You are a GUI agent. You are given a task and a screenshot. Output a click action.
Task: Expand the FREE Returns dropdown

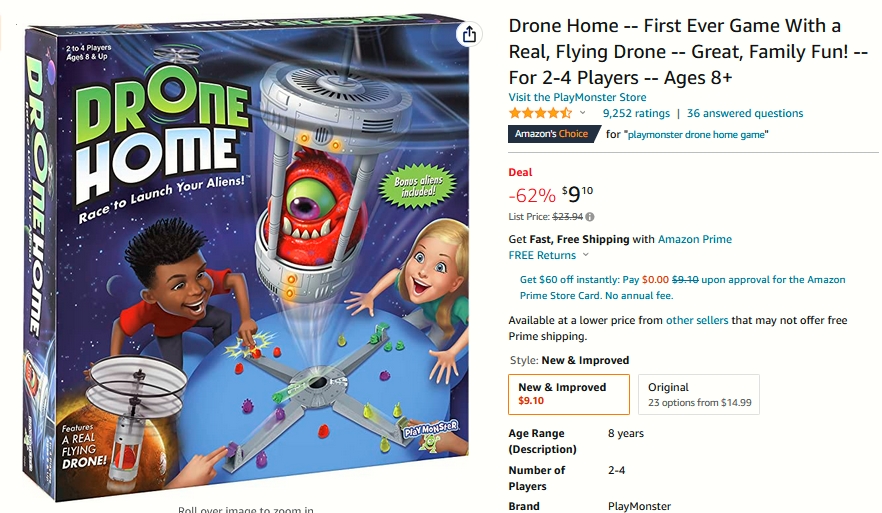(x=586, y=255)
